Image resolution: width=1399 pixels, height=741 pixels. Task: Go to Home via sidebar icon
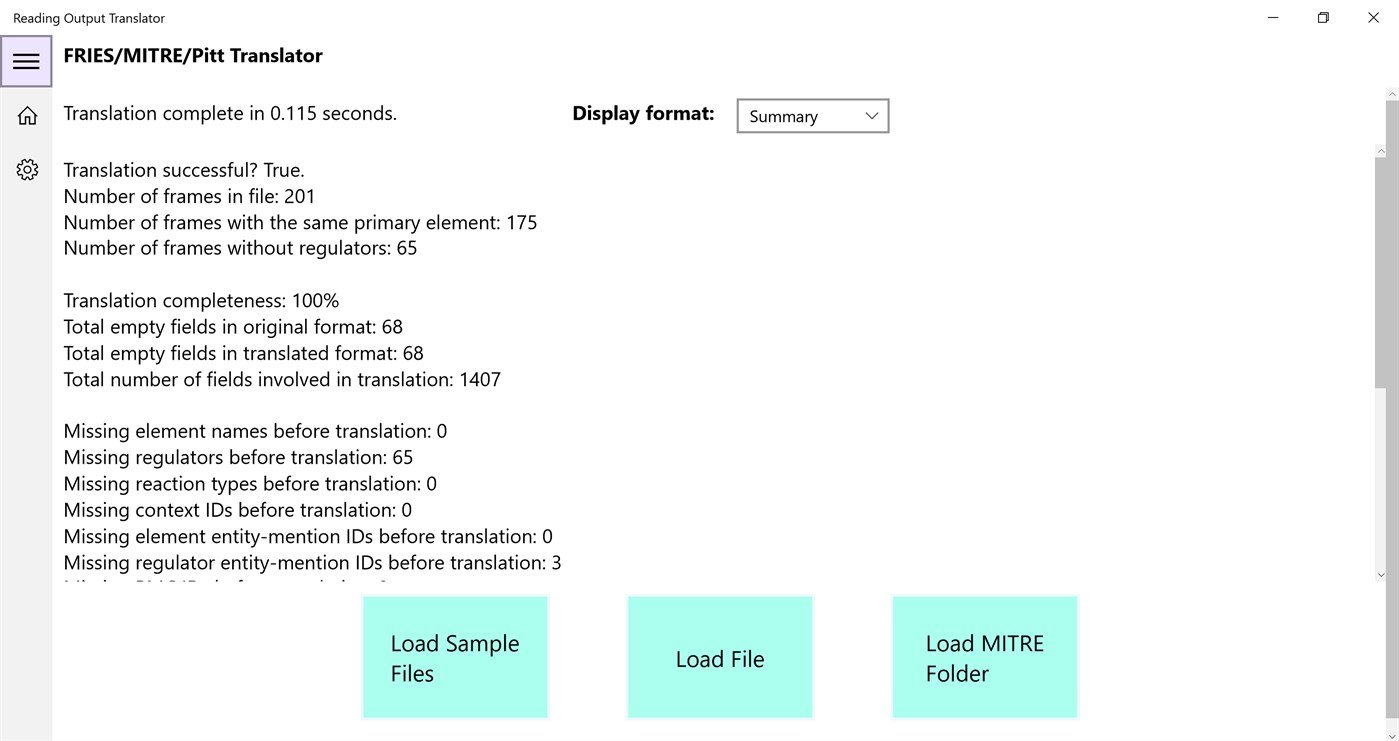(x=27, y=116)
